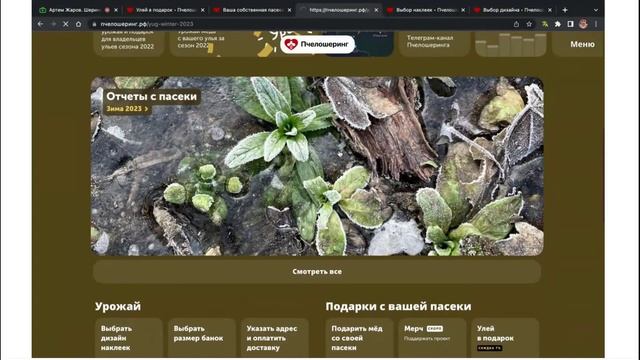Click the 'Урожай' section heading
This screenshot has width=640, height=360.
click(118, 306)
